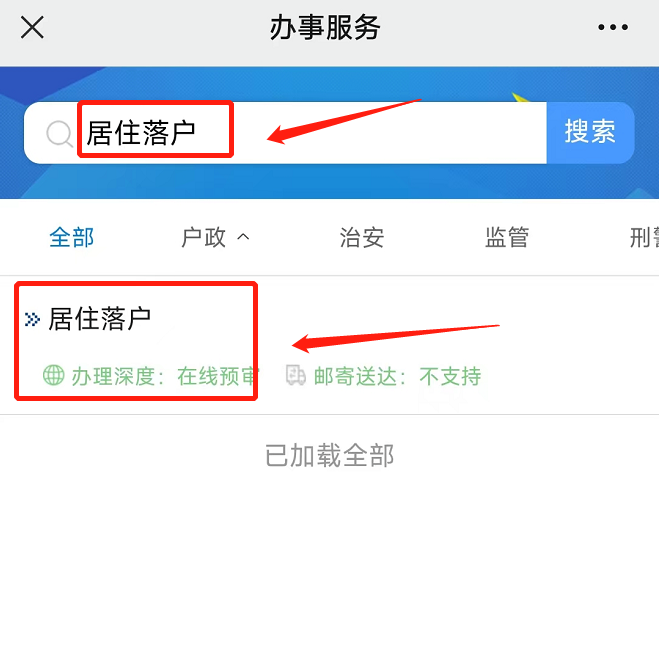Open the three-dot more options menu
Viewport: 660px width, 658px height.
[x=613, y=27]
